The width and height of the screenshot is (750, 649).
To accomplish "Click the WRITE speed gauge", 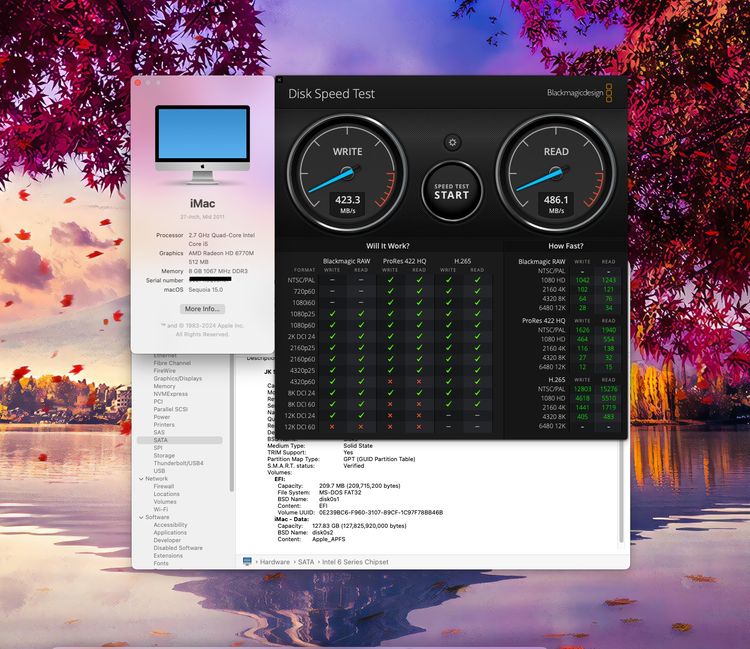I will pos(347,173).
